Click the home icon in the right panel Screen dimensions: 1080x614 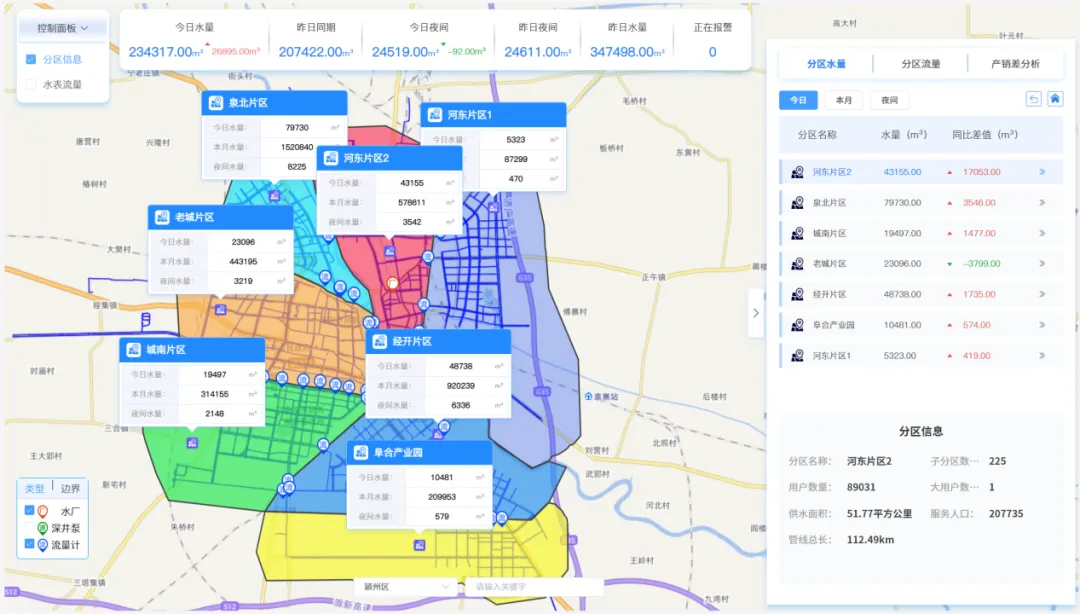click(1054, 99)
